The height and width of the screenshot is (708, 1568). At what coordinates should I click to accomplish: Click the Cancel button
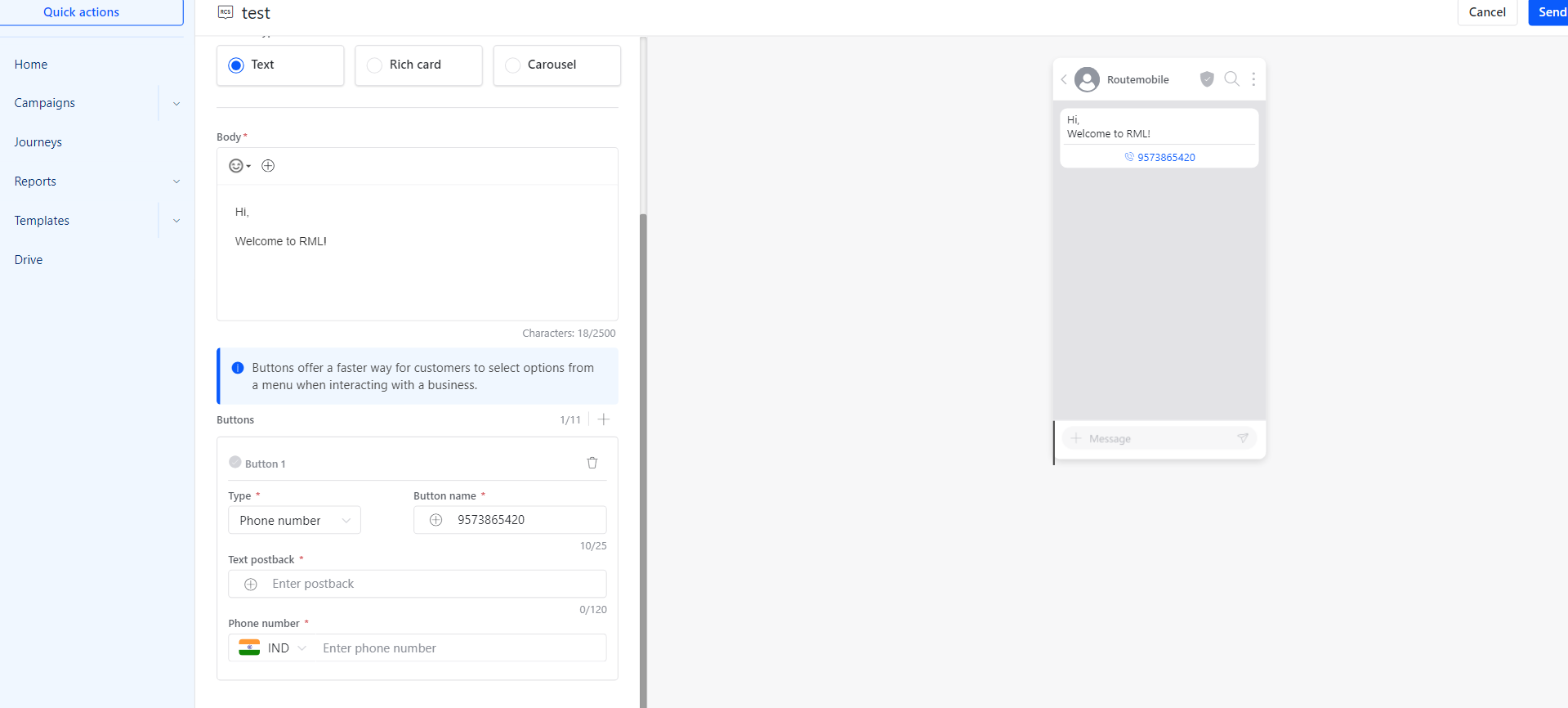1487,12
